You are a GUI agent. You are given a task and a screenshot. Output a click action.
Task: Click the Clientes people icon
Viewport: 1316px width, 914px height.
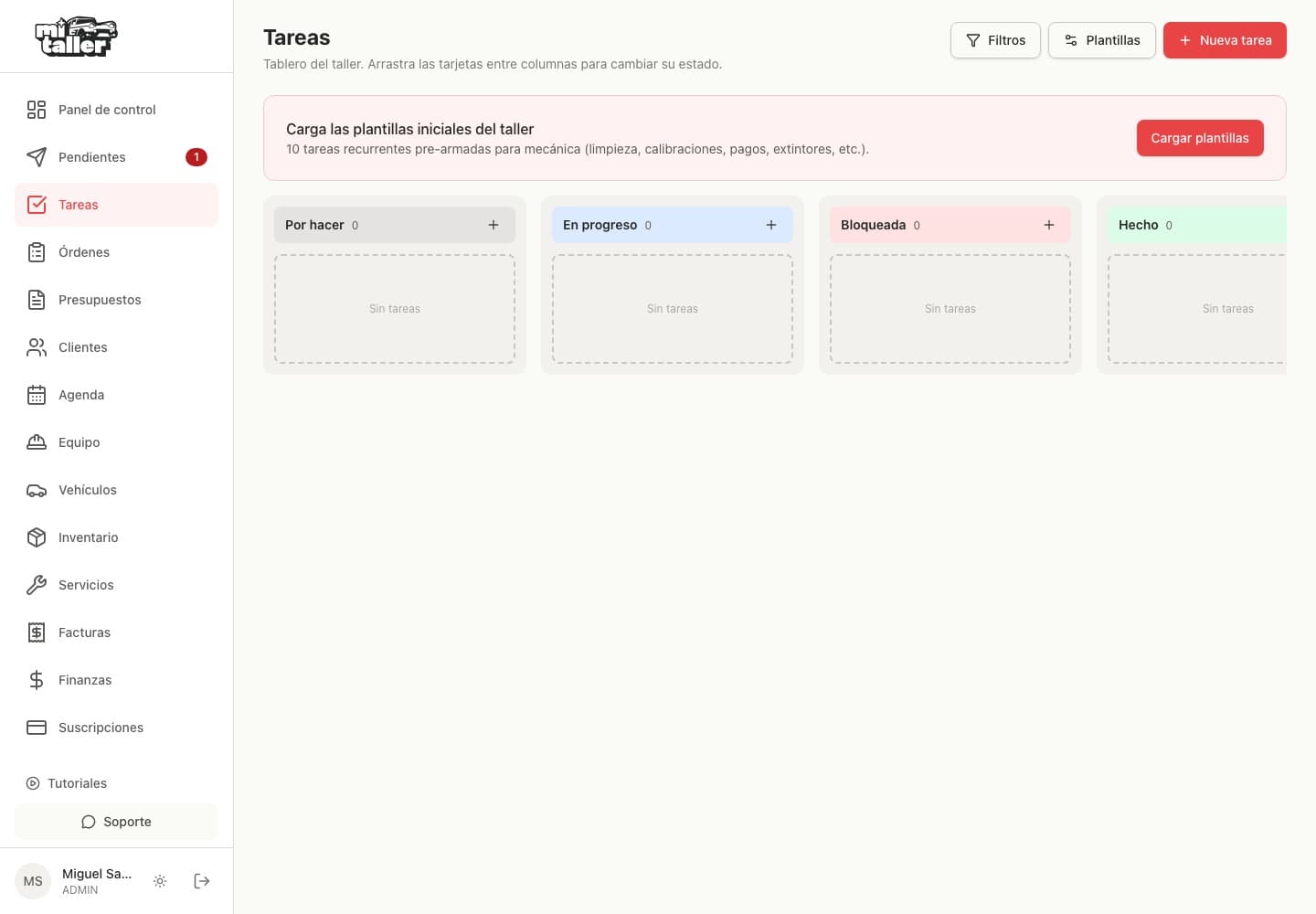point(37,347)
